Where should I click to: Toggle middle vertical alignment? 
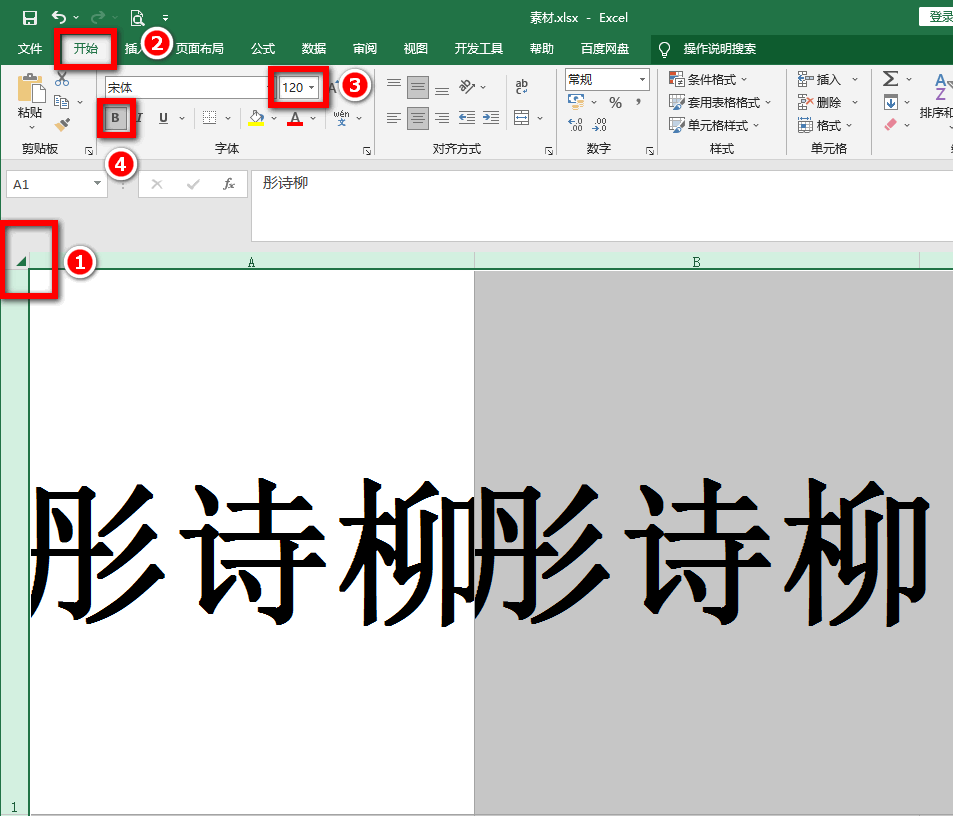click(x=418, y=87)
